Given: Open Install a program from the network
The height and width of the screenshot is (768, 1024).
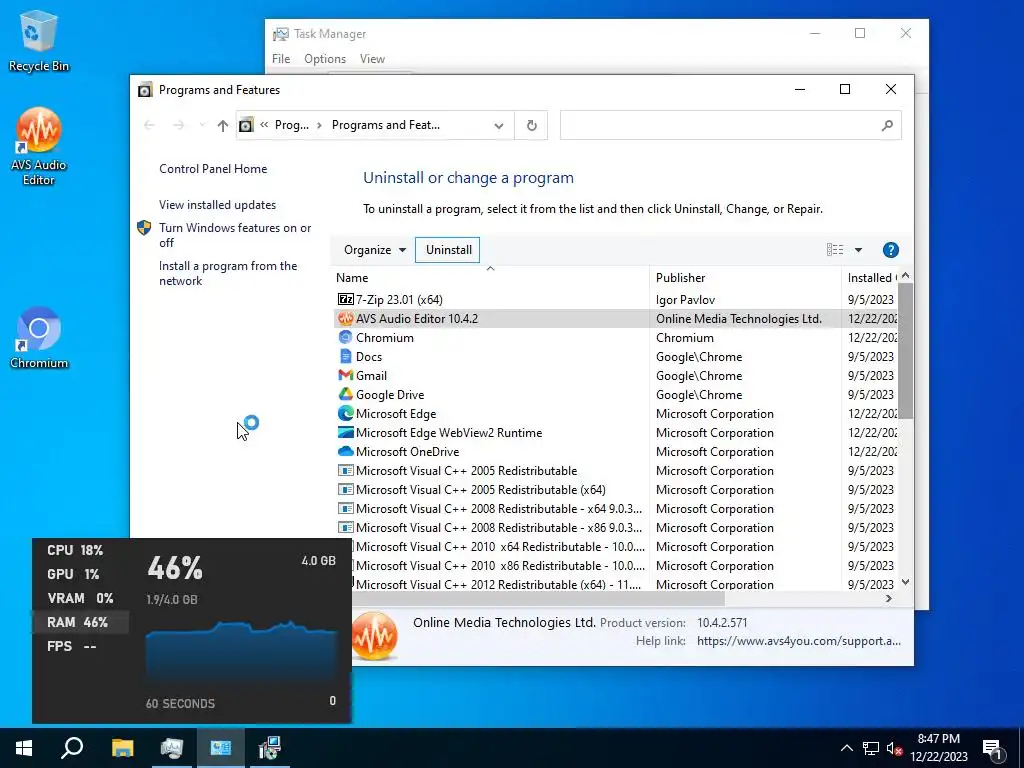Looking at the screenshot, I should 228,274.
